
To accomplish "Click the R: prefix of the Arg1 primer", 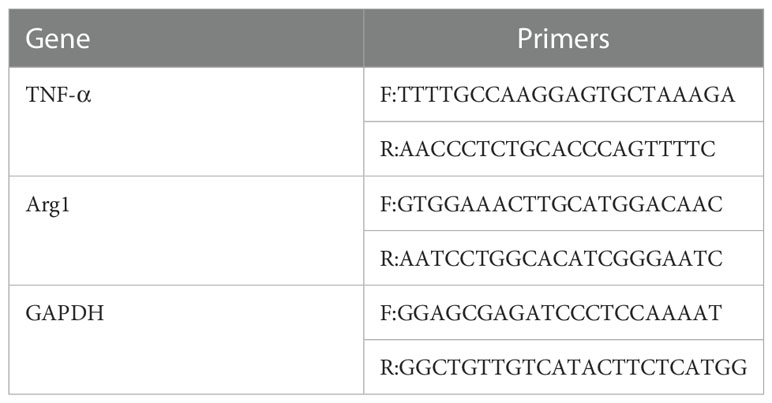I will point(389,258).
